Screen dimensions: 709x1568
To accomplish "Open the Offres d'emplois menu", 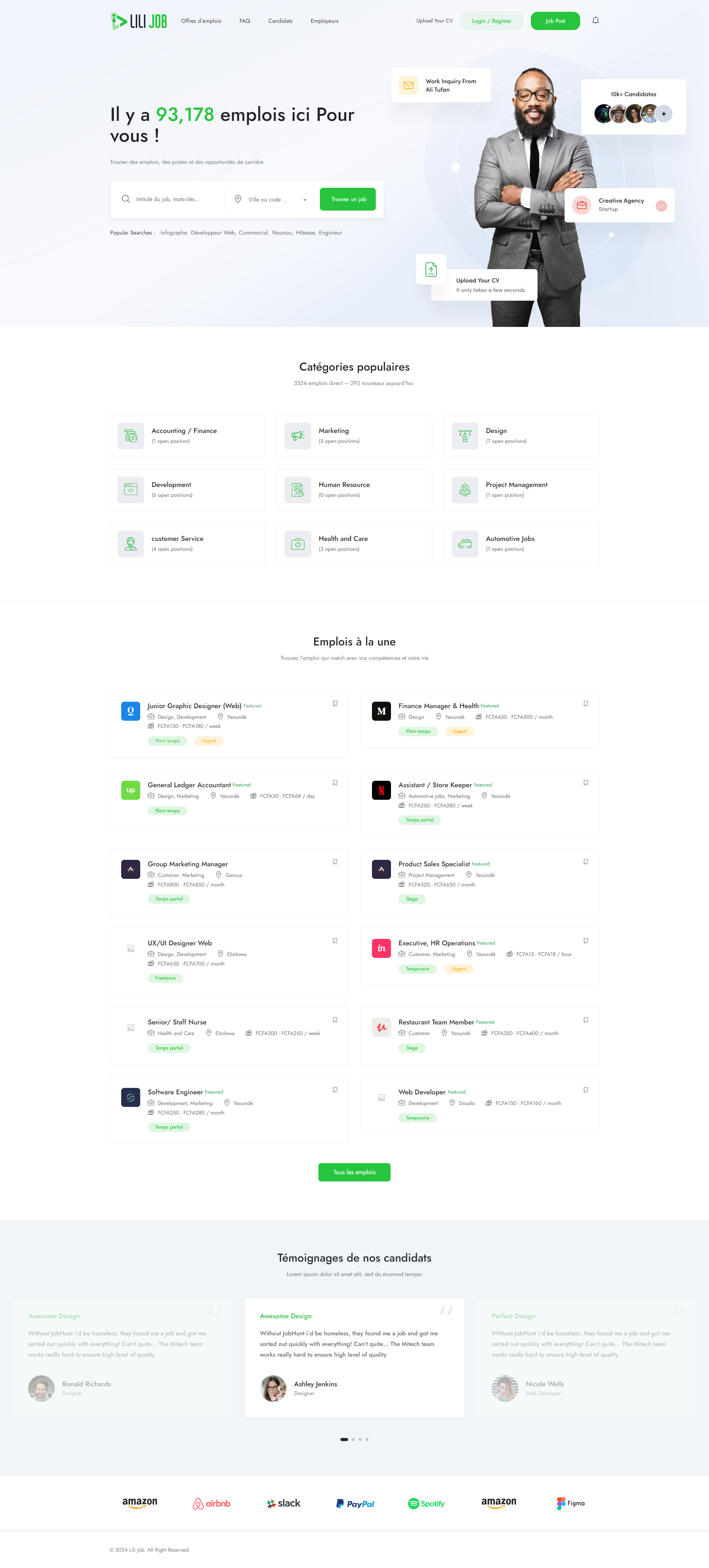I will [201, 21].
